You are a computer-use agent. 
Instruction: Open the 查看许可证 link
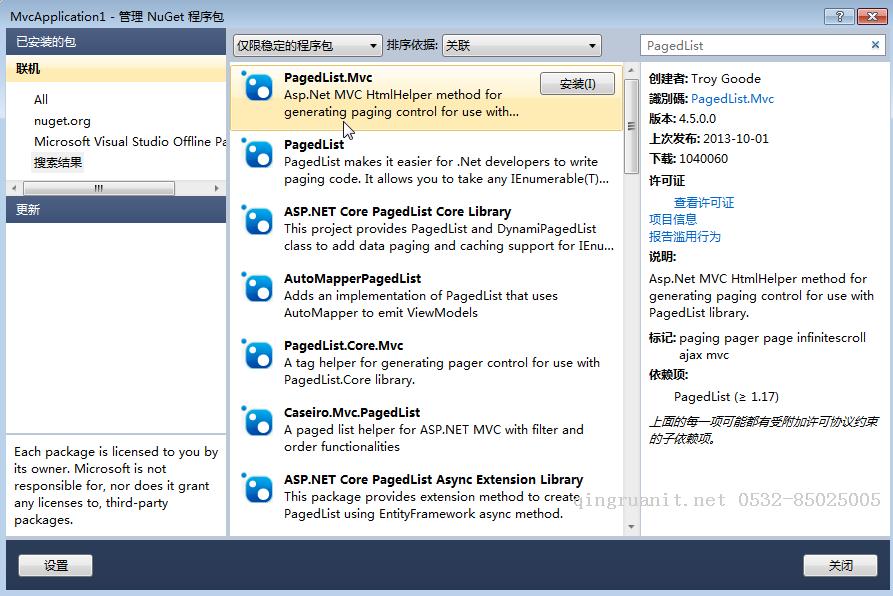pos(704,203)
